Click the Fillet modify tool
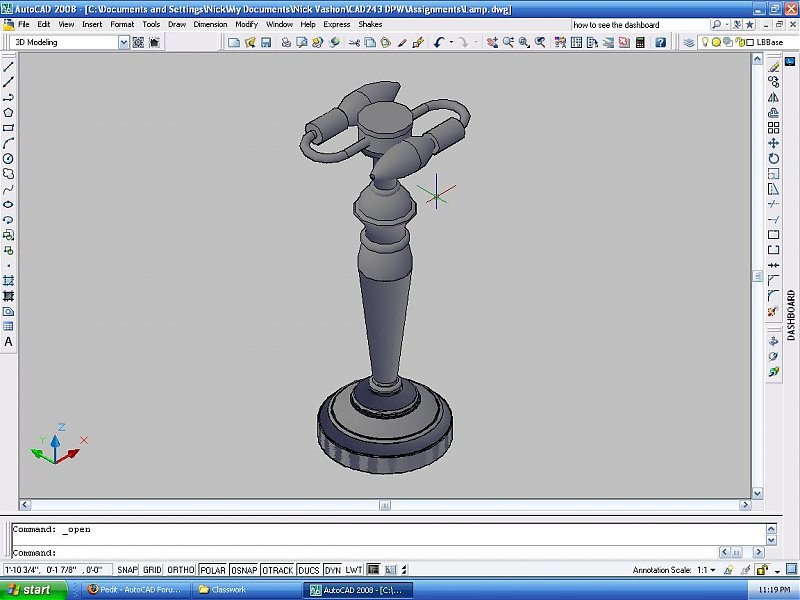Image resolution: width=800 pixels, height=600 pixels. [774, 296]
